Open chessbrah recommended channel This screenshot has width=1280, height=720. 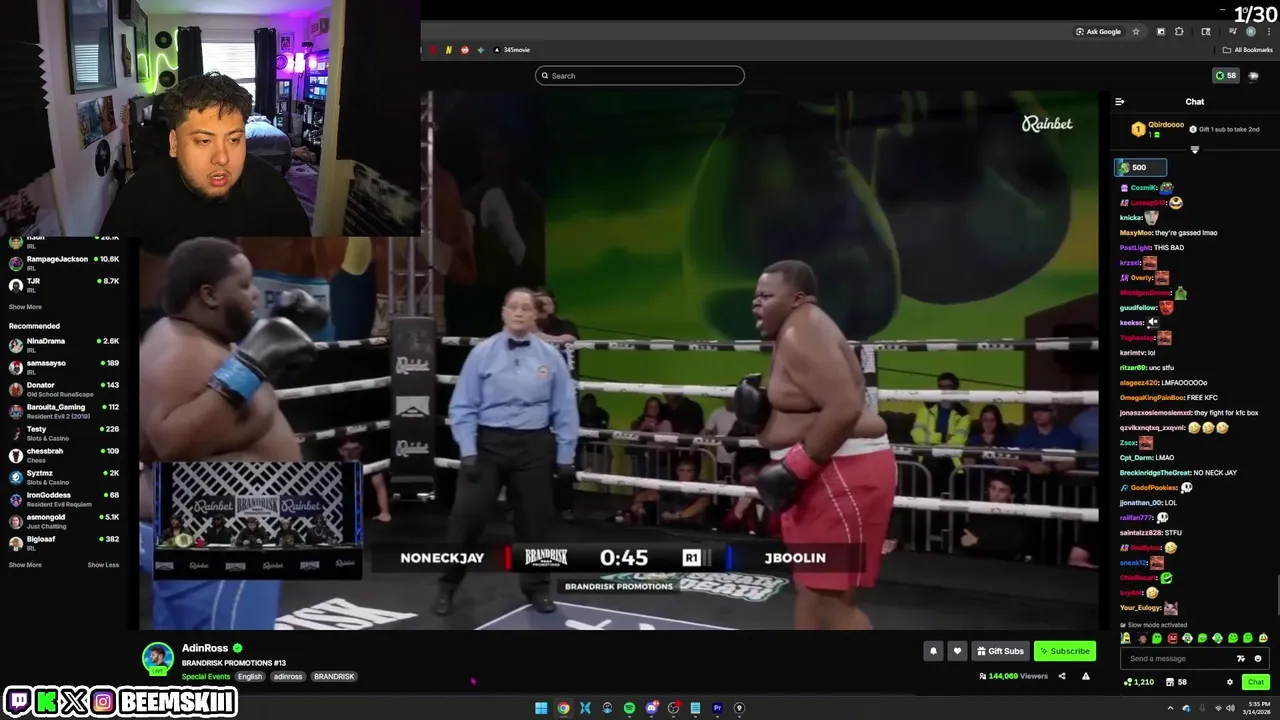tap(64, 455)
